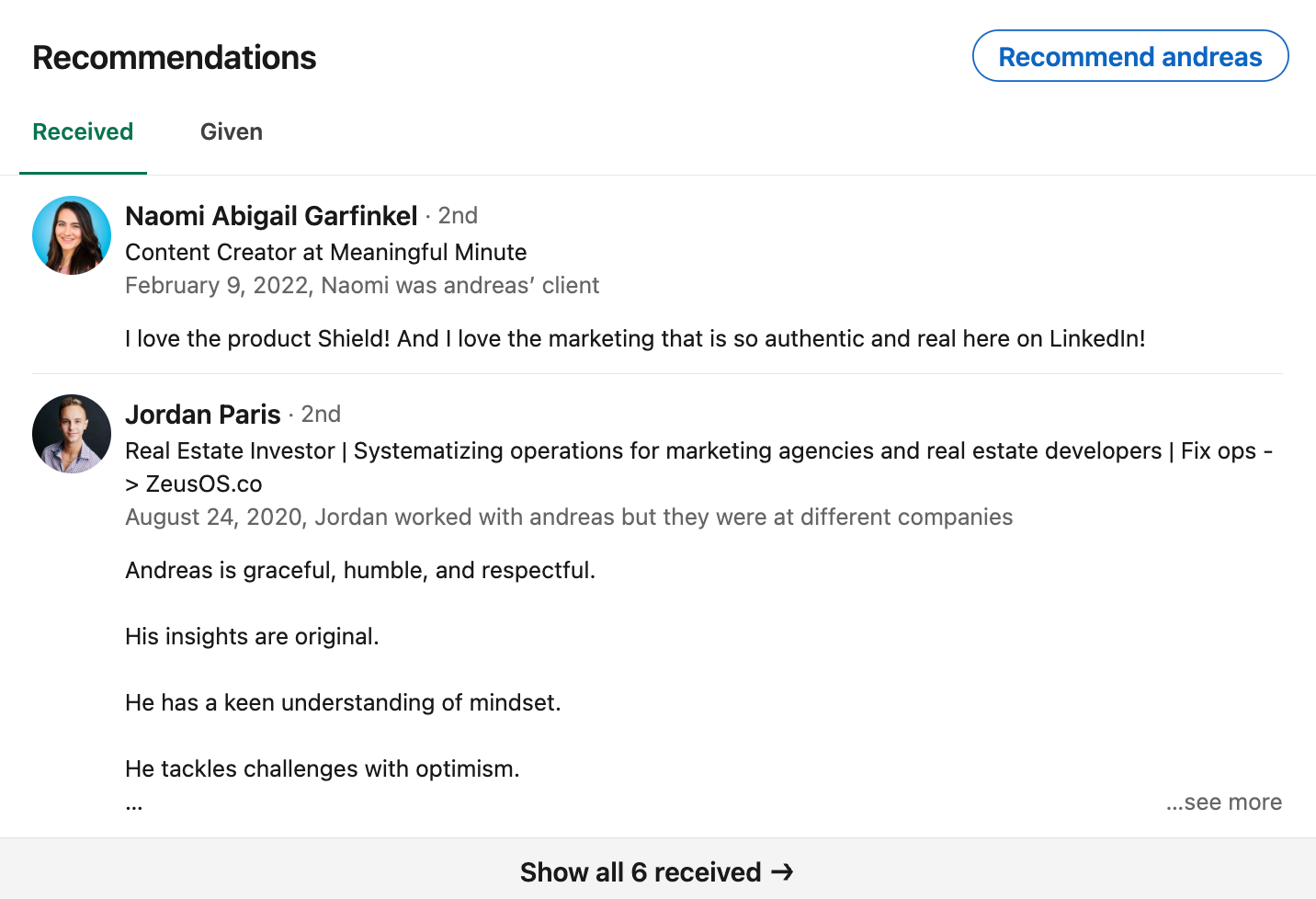Viewport: 1316px width, 899px height.
Task: Click Jordan Paris's profile picture
Action: (72, 434)
